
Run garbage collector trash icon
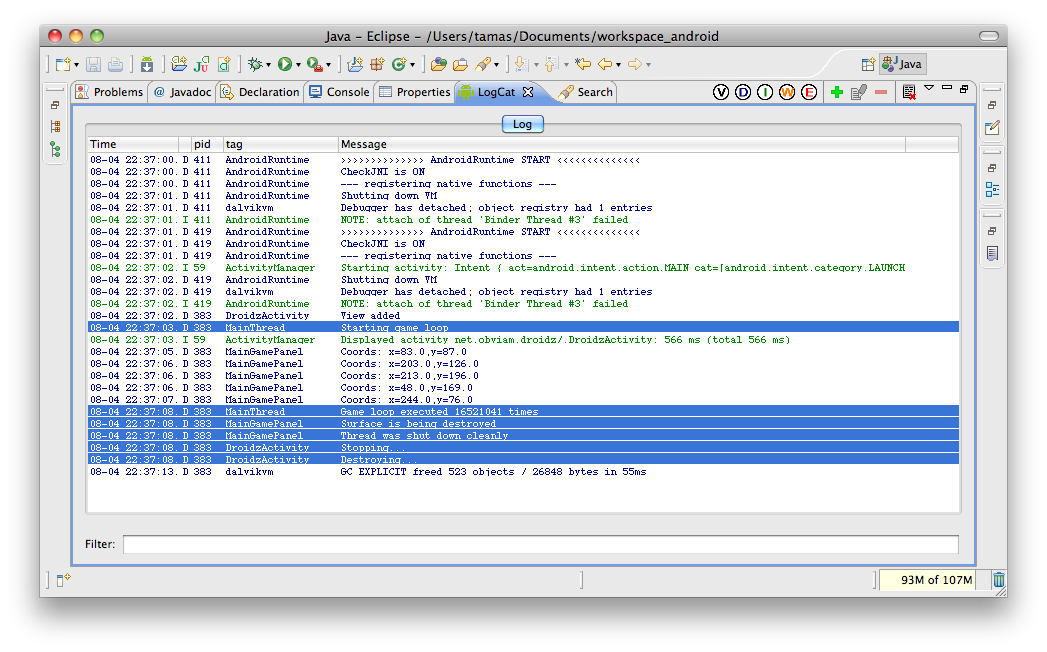998,580
